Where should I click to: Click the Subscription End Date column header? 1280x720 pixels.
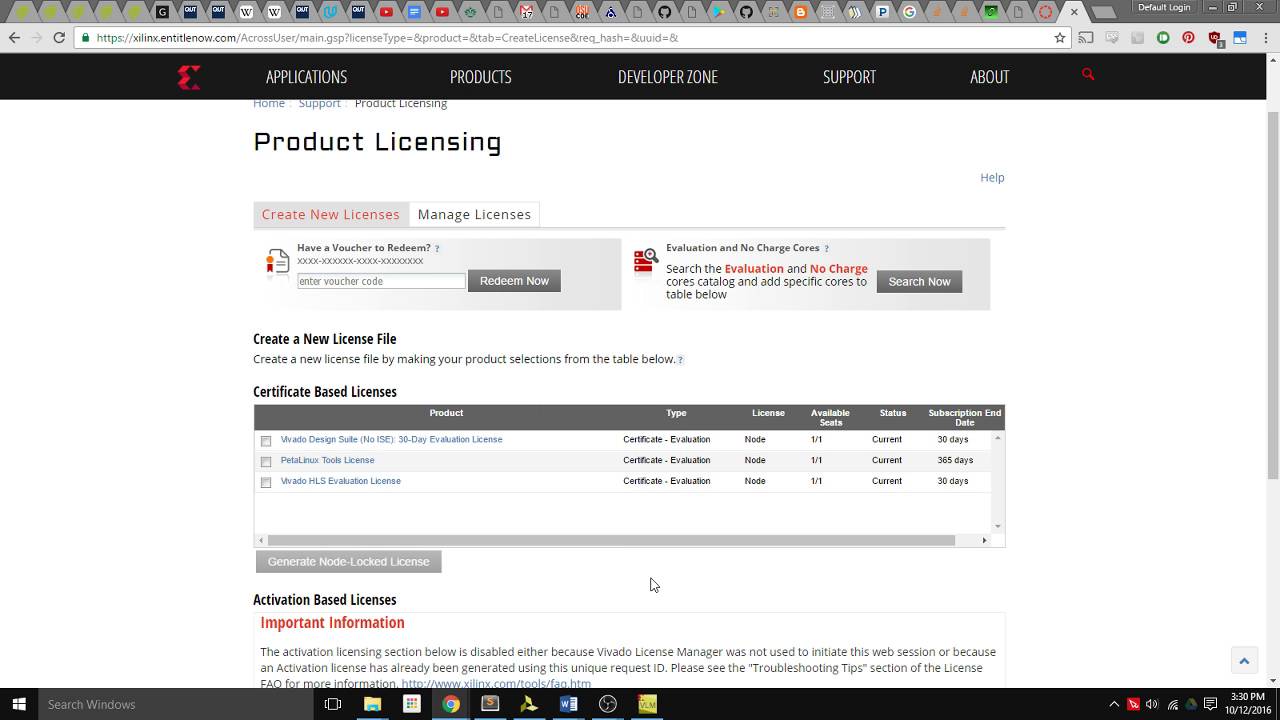964,417
